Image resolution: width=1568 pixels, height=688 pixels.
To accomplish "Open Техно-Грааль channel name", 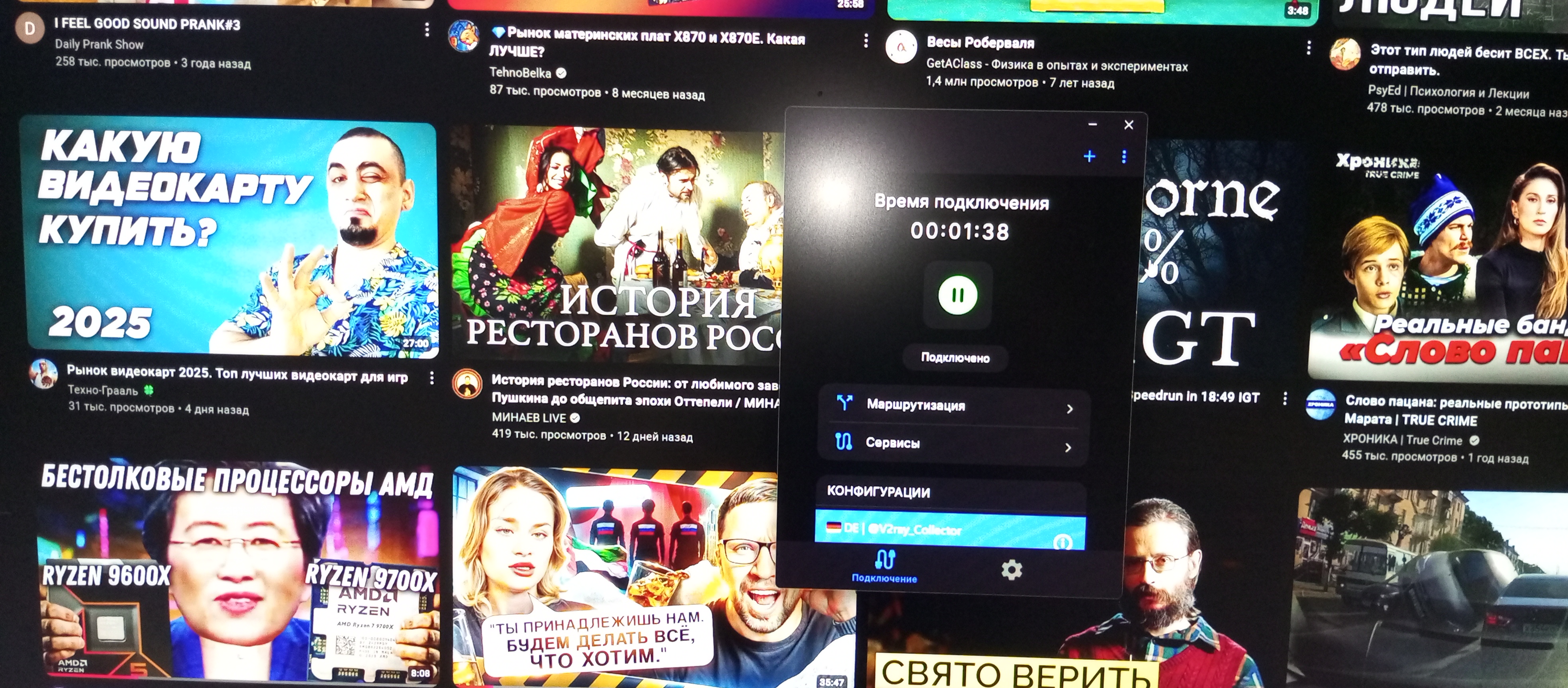I will [x=102, y=390].
